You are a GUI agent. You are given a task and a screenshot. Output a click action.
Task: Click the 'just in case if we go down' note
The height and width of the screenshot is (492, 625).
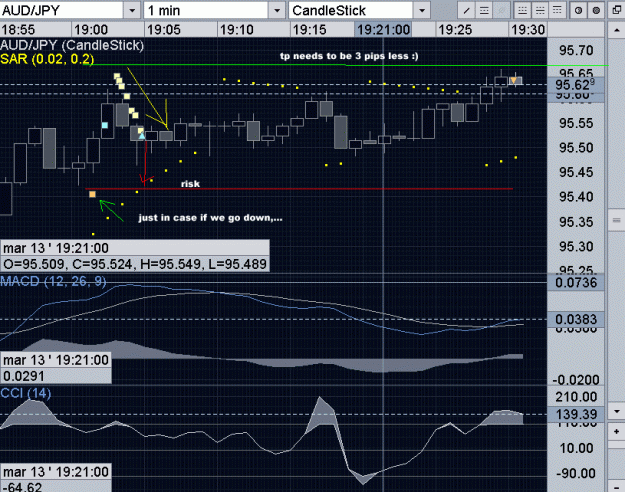[x=210, y=218]
